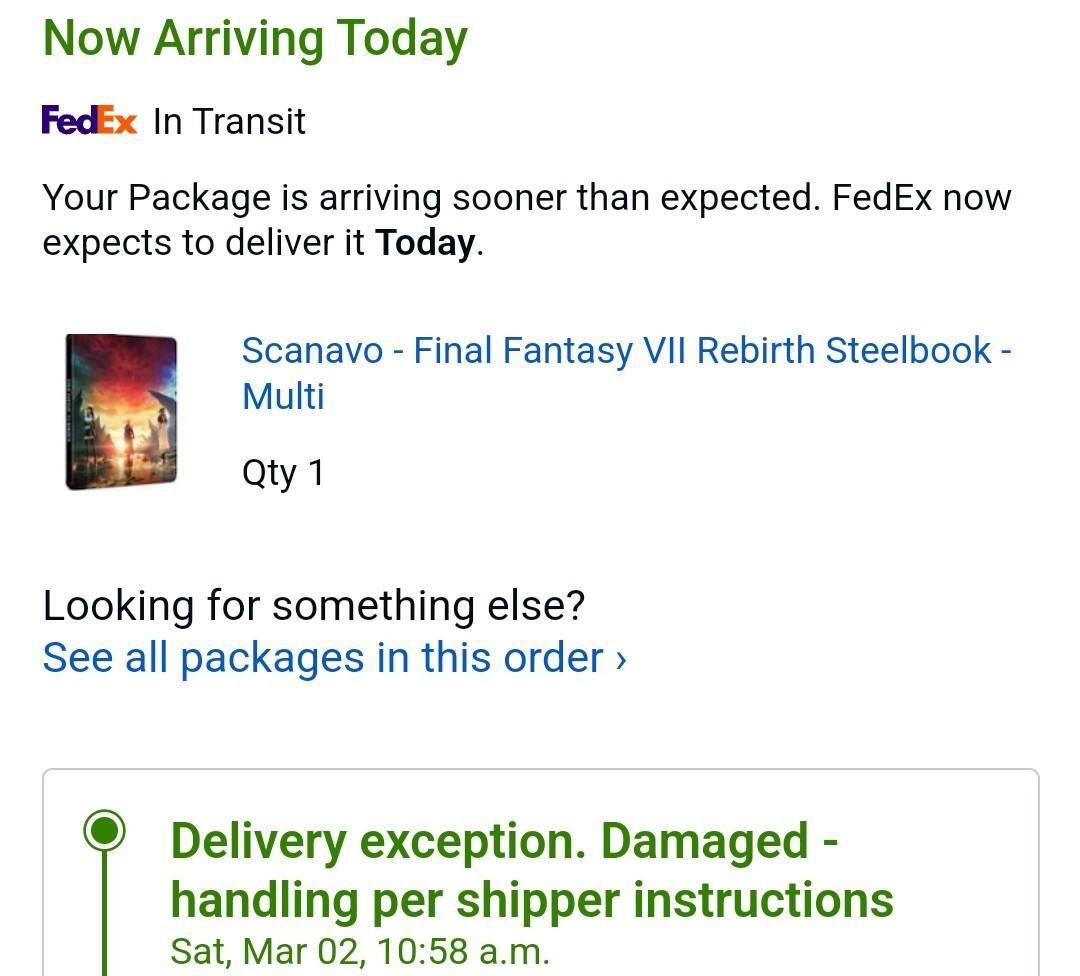The image size is (1080, 976).
Task: Click 'handling per shipper instructions' text line
Action: 531,900
